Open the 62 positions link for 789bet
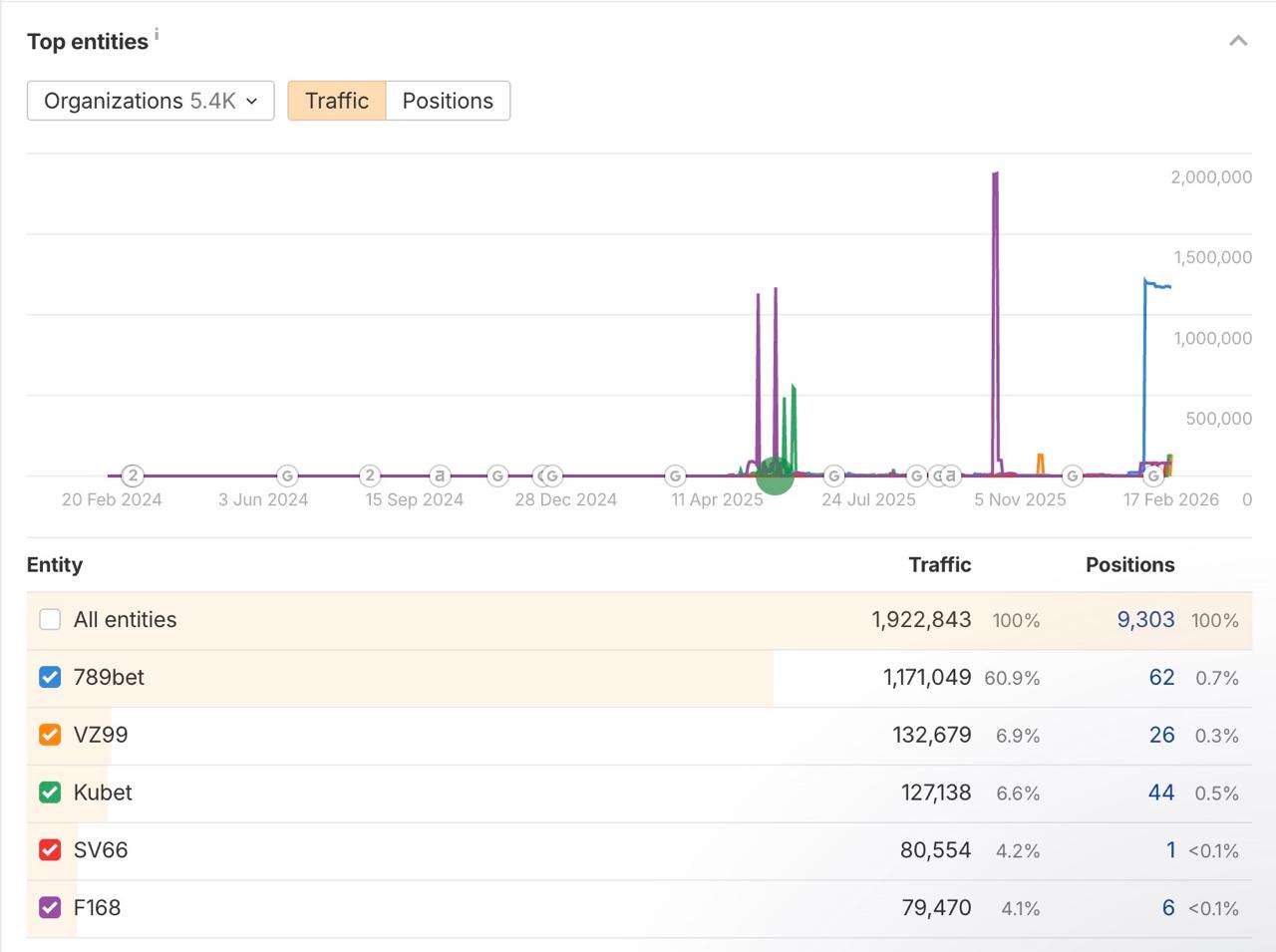Viewport: 1276px width, 952px height. pyautogui.click(x=1161, y=678)
